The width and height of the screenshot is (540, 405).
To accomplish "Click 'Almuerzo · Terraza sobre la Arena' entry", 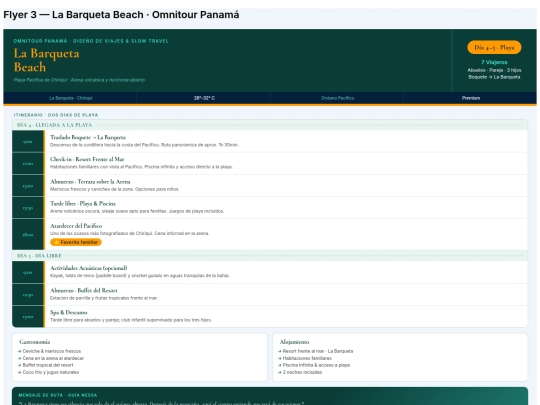I will [90, 182].
